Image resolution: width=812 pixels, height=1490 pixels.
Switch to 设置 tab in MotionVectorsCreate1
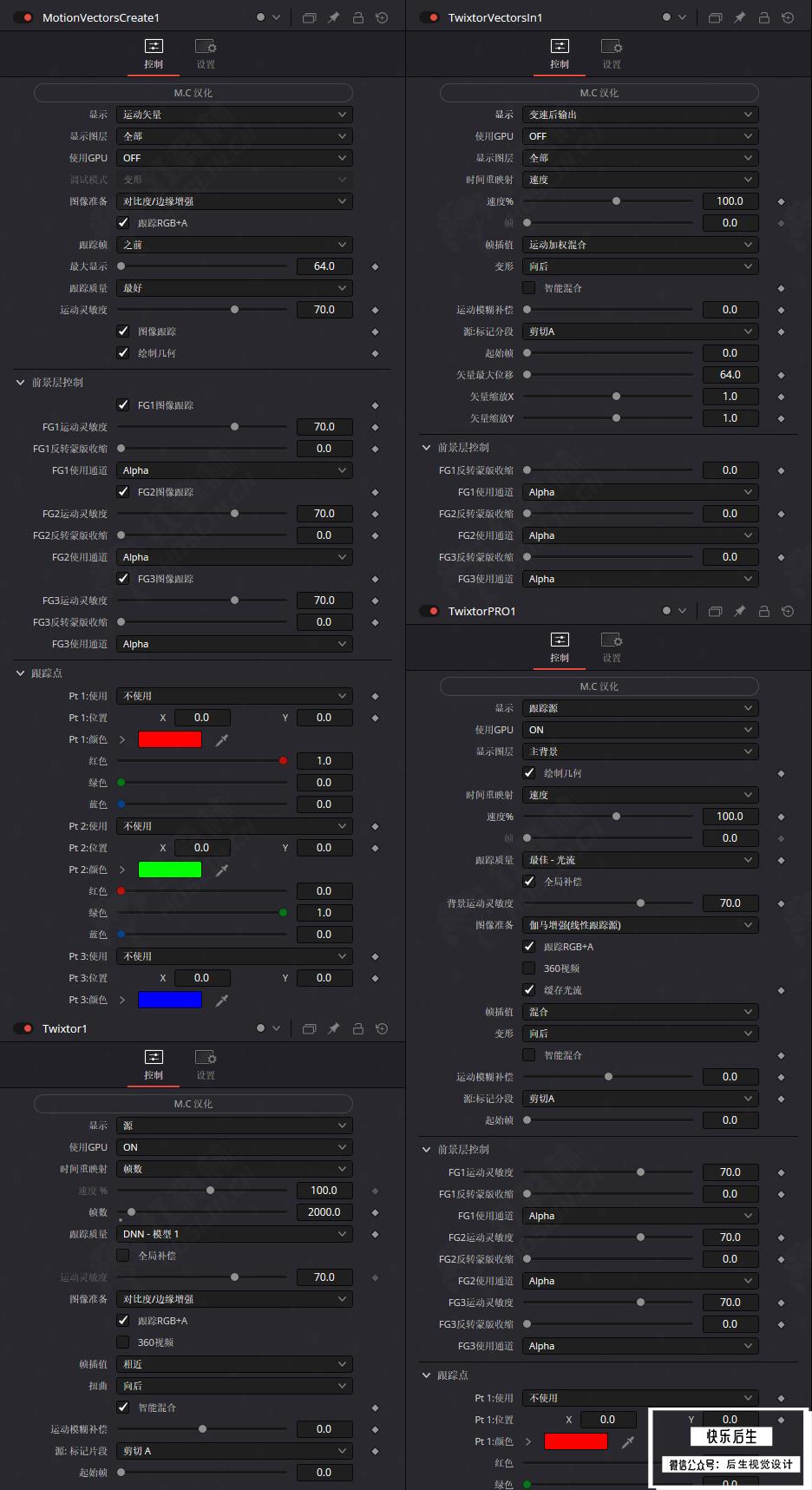[x=206, y=55]
